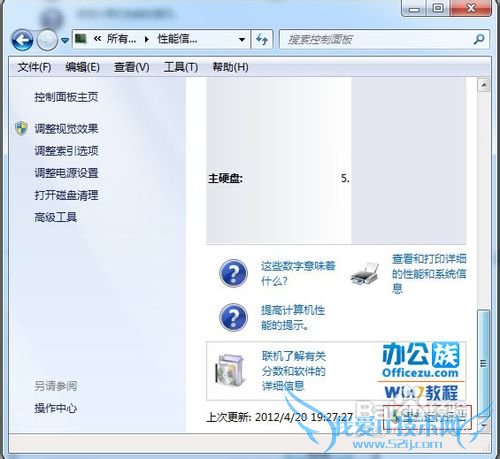Go to 控制面板主页

point(66,97)
